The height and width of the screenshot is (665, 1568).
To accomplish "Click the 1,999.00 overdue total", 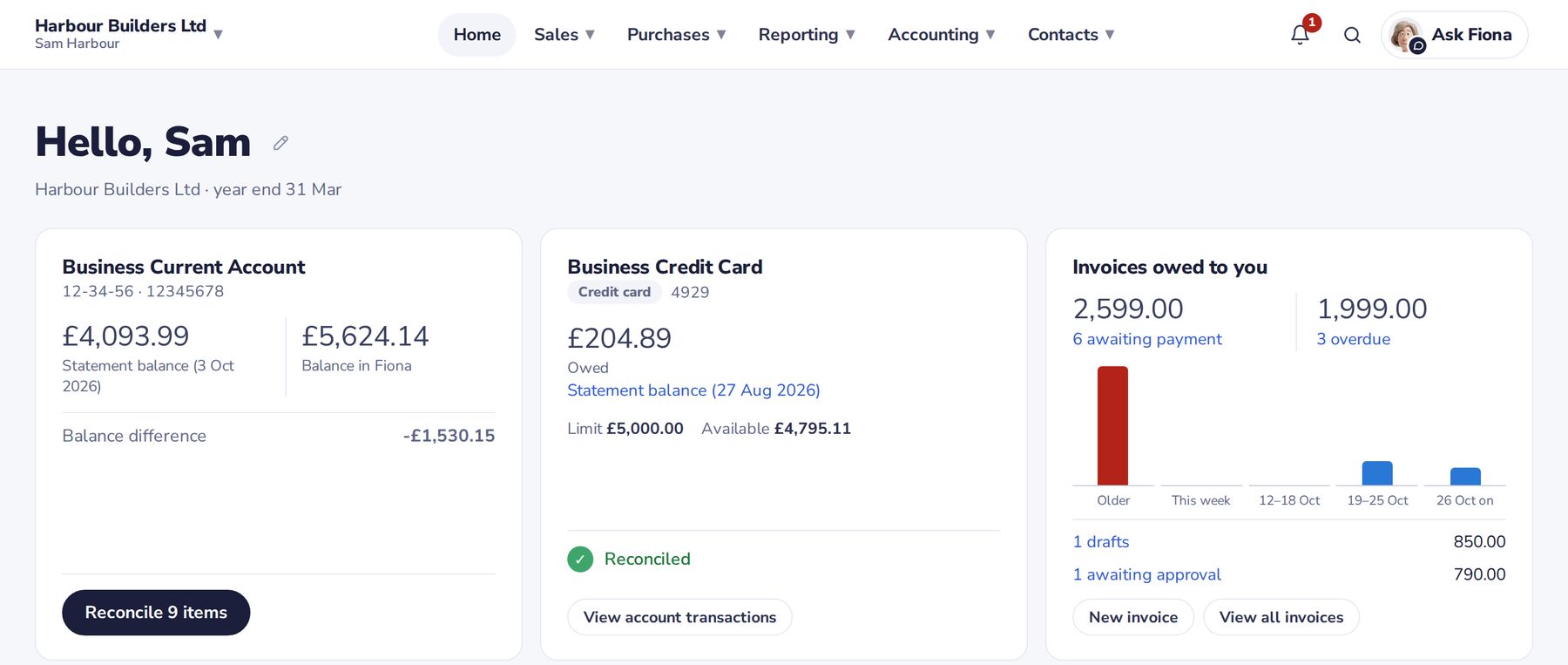I will 1372,309.
